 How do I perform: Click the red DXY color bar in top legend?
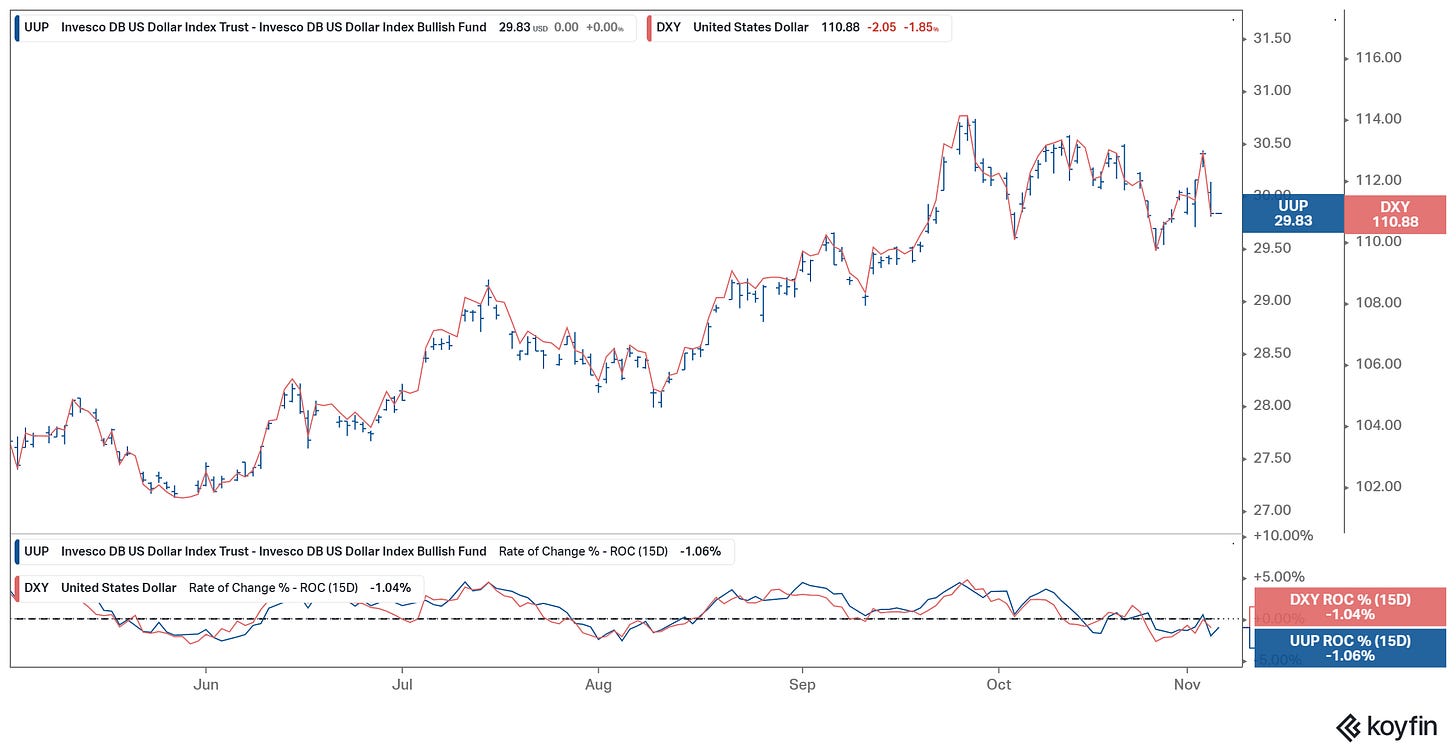point(650,28)
